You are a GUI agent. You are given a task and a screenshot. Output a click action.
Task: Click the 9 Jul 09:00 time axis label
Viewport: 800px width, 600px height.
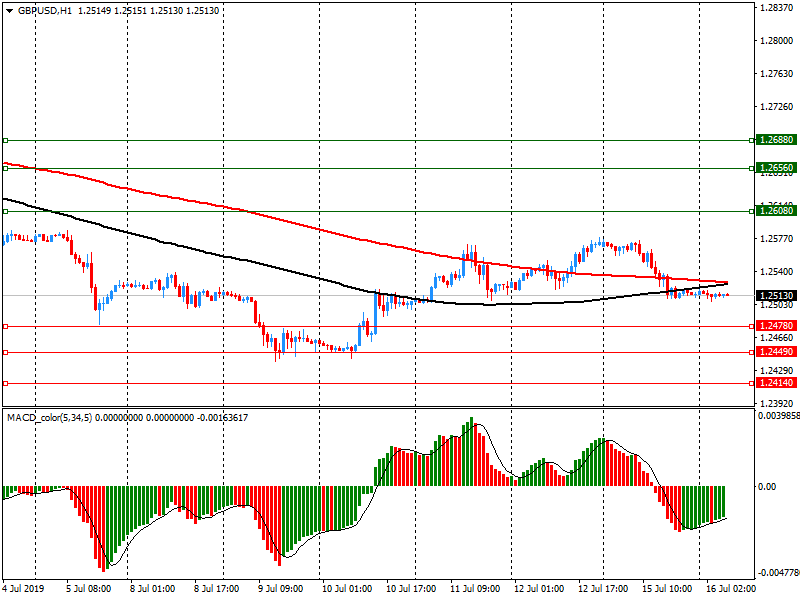[281, 589]
